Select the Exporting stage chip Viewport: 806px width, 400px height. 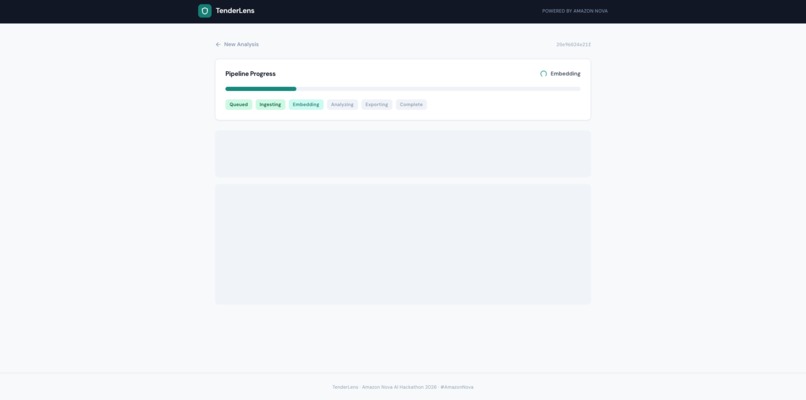coord(377,104)
